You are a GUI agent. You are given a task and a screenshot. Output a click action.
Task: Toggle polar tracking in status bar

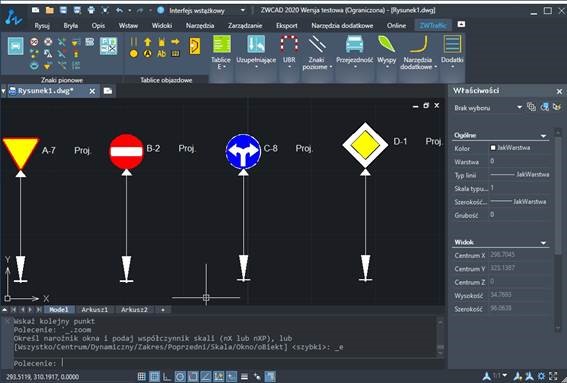[x=180, y=376]
